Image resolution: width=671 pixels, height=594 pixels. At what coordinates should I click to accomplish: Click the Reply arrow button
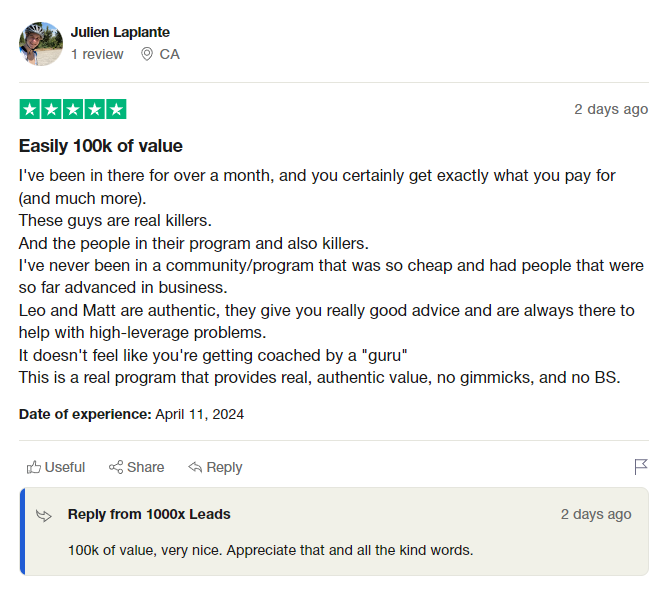click(x=215, y=467)
